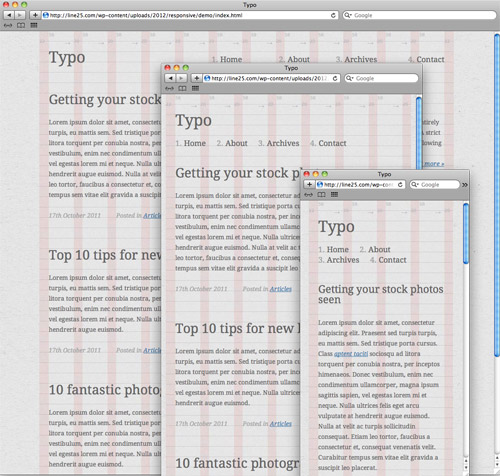Add bookmark plus button in middle Safari window

click(x=196, y=78)
